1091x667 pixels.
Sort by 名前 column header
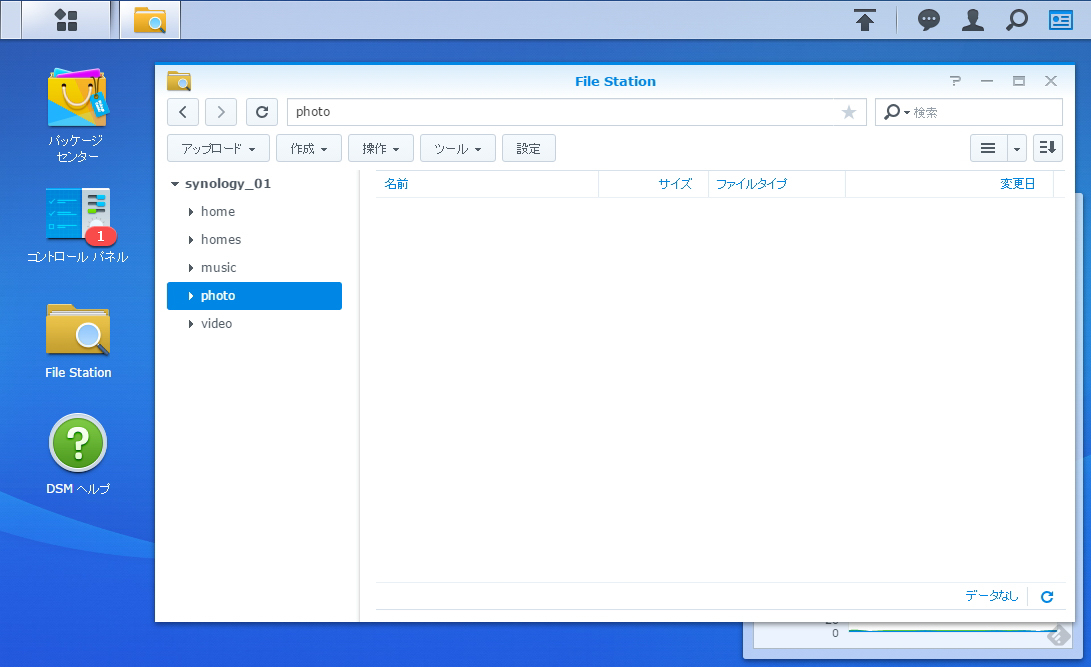[x=487, y=184]
